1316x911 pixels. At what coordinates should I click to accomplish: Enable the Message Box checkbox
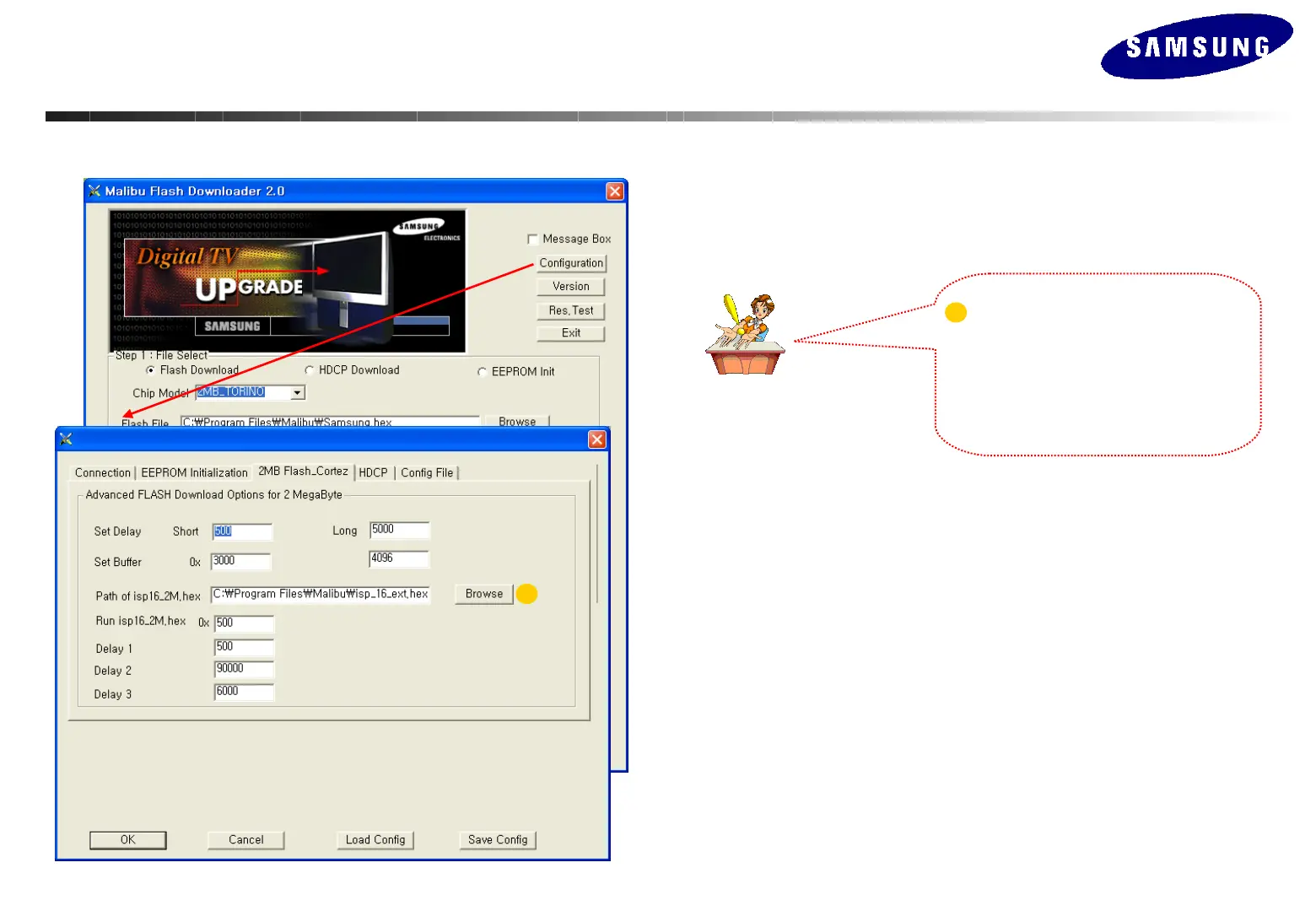tap(532, 240)
